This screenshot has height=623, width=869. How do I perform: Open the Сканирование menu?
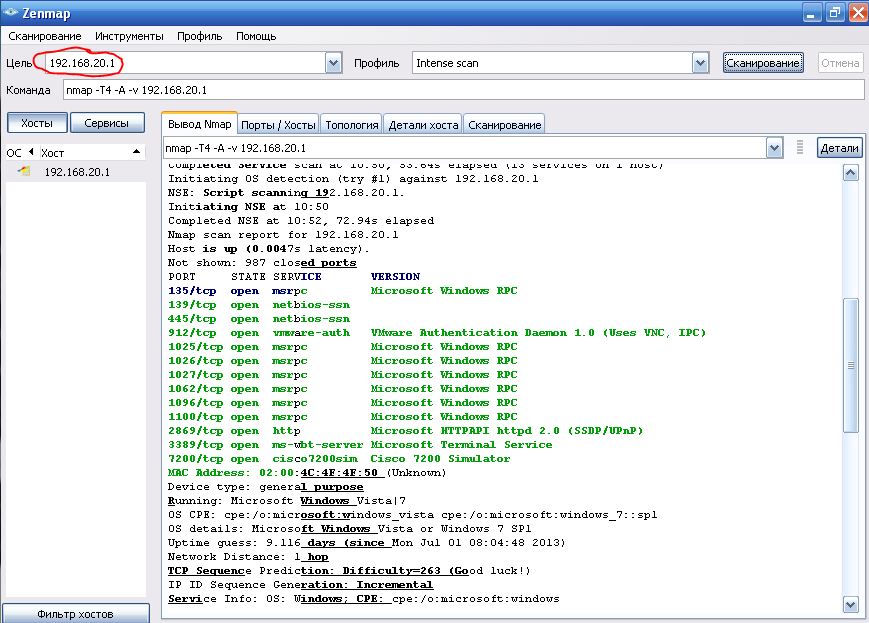coord(44,36)
